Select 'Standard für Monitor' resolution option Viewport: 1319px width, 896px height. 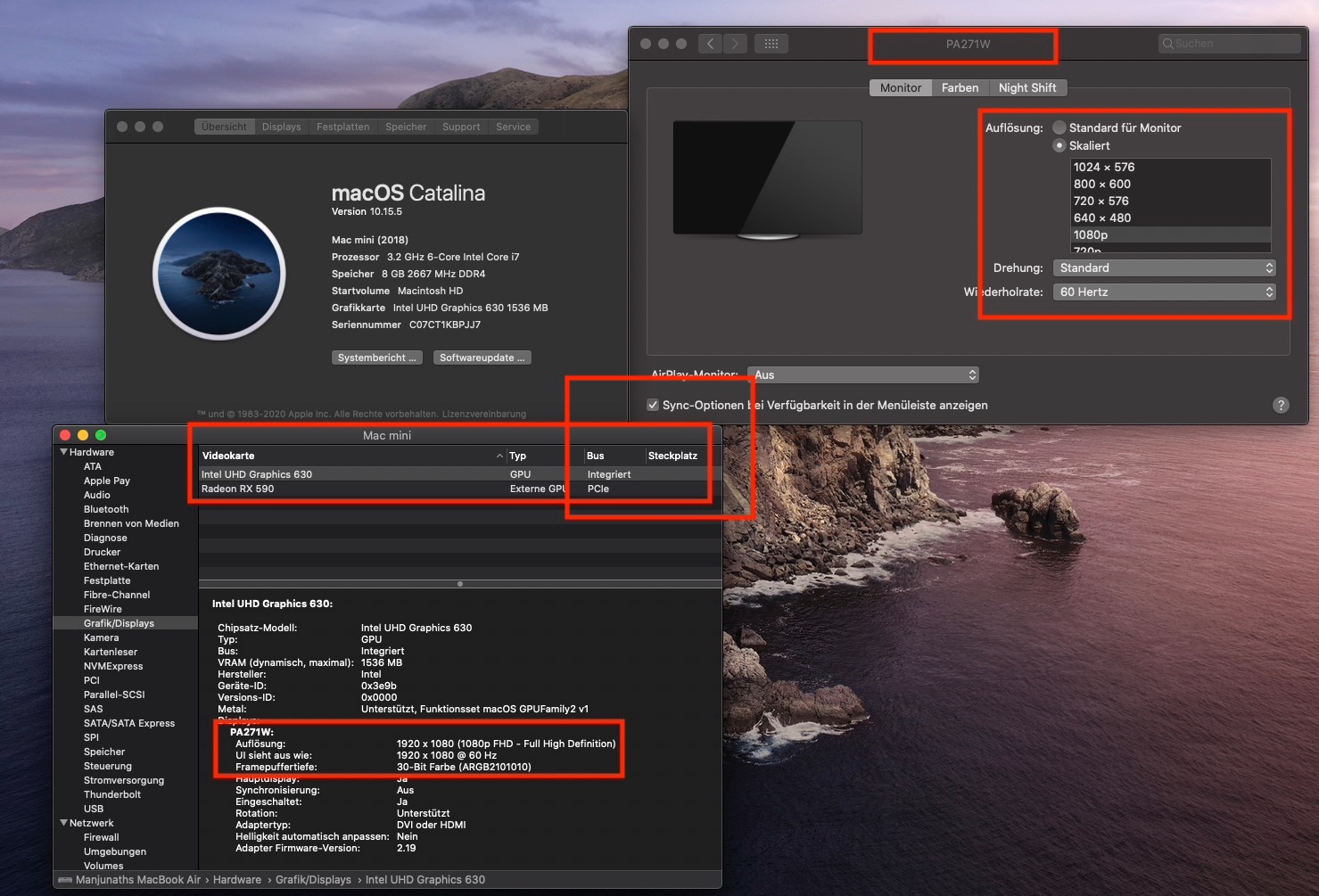click(1059, 127)
